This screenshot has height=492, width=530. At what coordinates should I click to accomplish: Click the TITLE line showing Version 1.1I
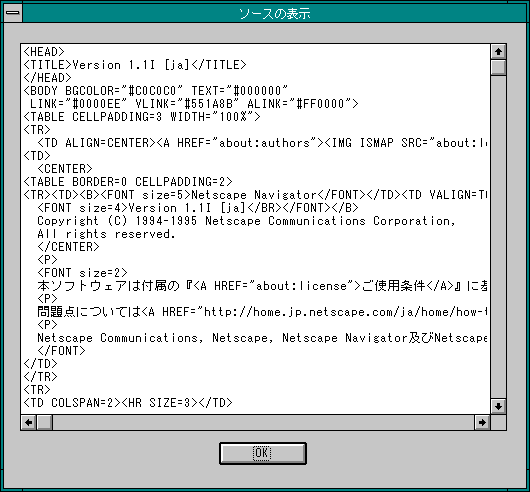(x=135, y=65)
